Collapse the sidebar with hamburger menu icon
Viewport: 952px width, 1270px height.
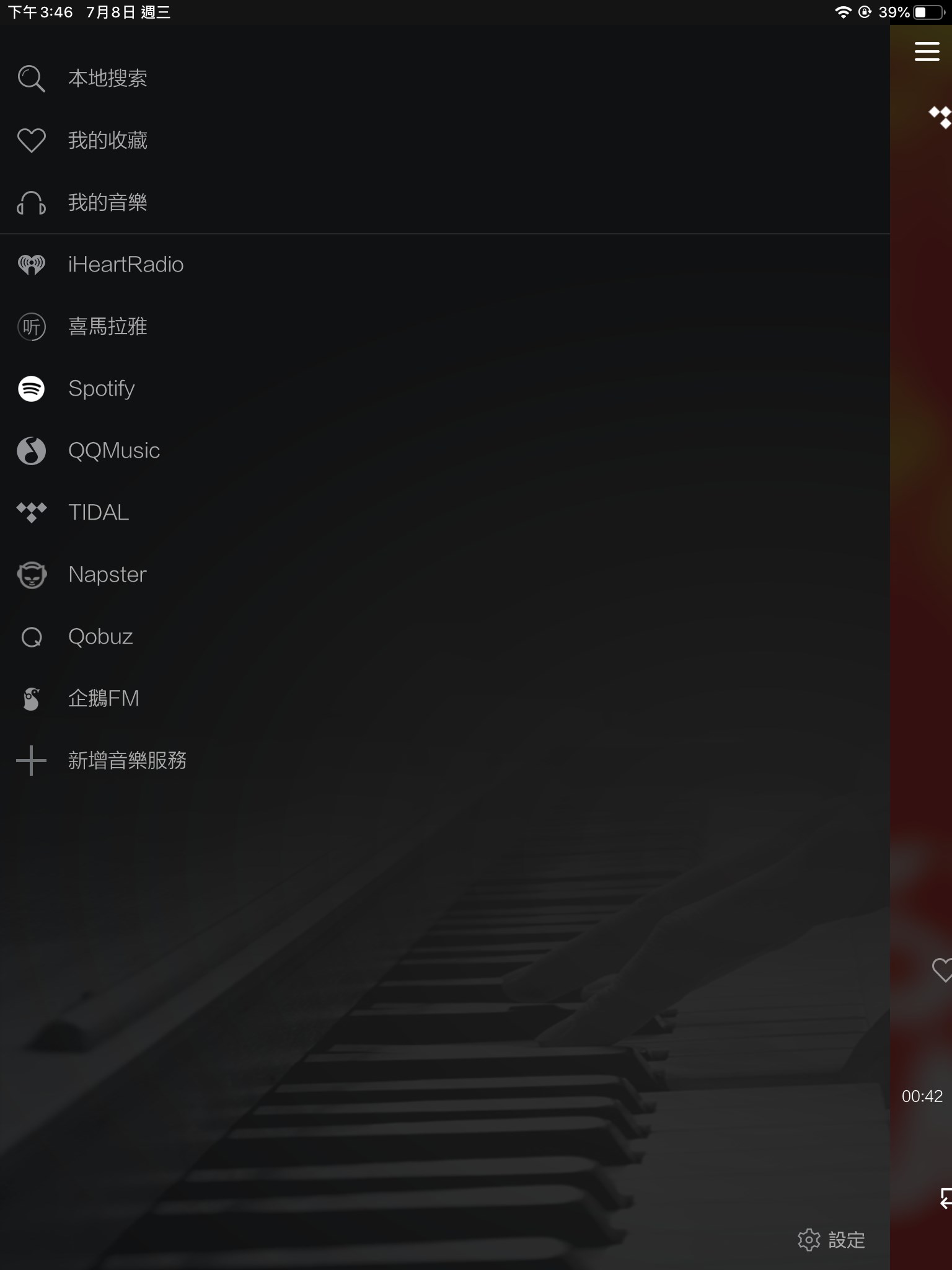927,51
